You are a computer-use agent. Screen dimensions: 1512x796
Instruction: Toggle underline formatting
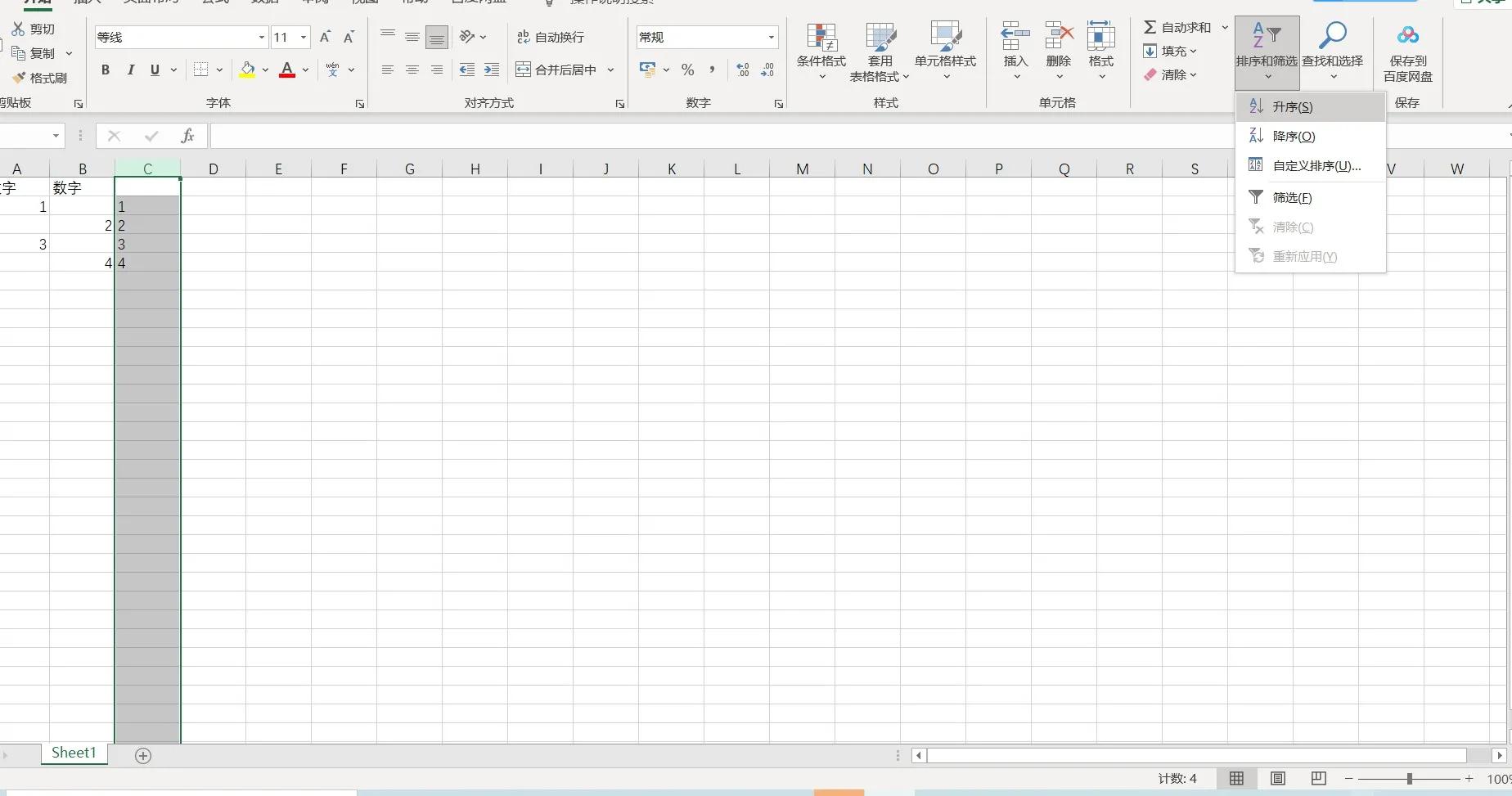(155, 70)
